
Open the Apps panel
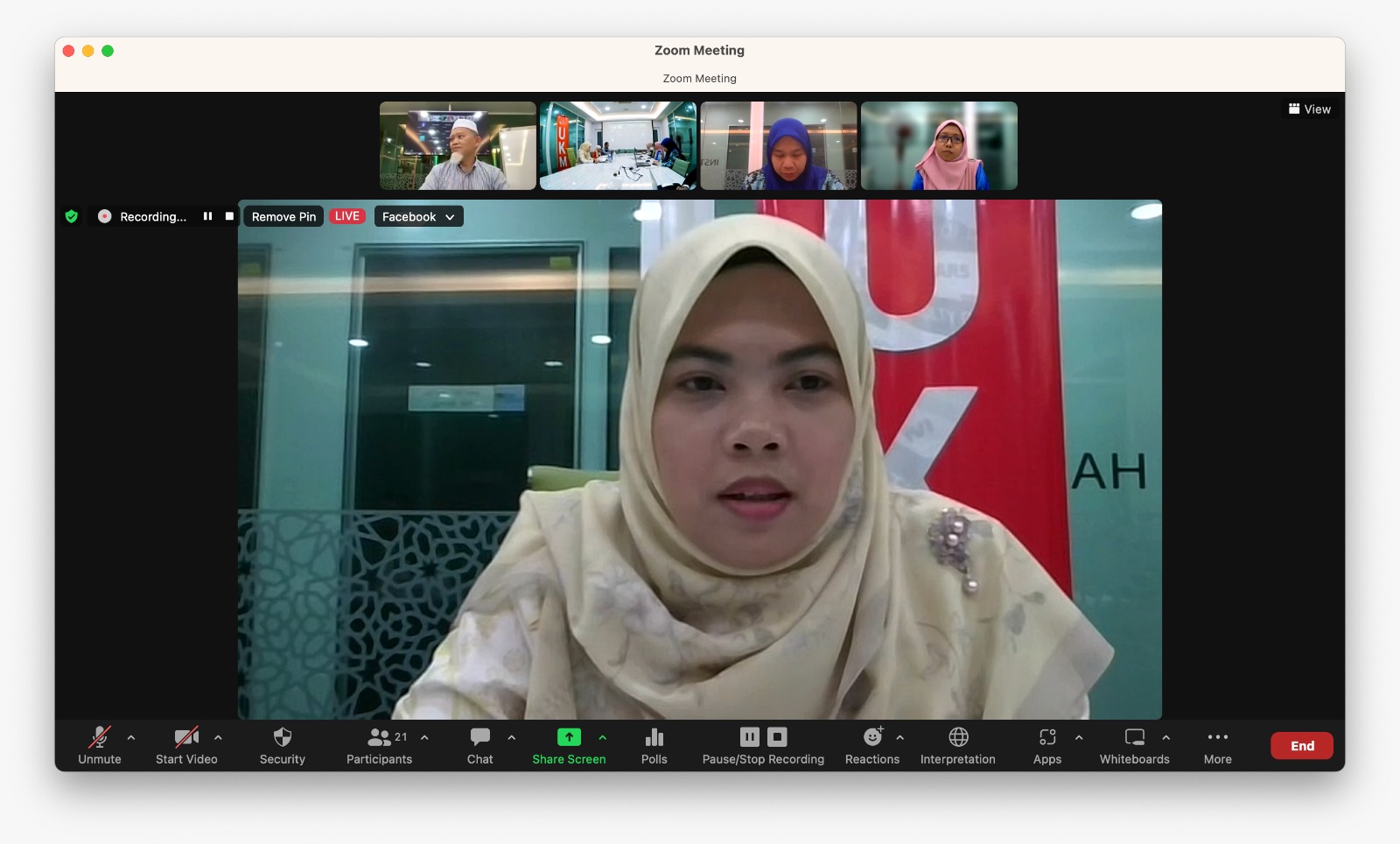coord(1046,745)
